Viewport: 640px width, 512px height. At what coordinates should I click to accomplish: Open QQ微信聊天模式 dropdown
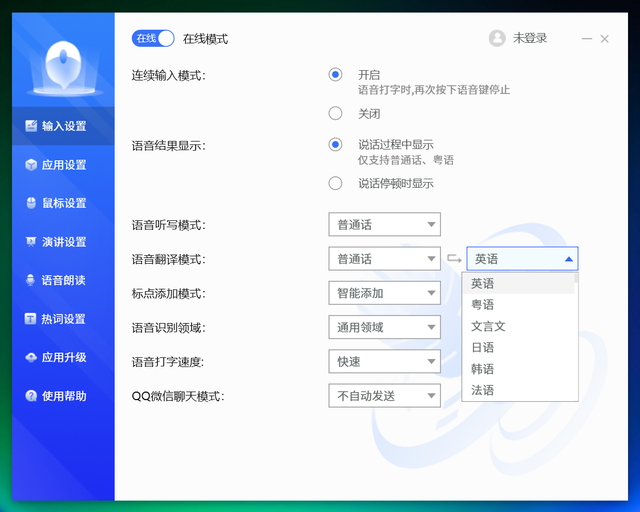point(384,396)
